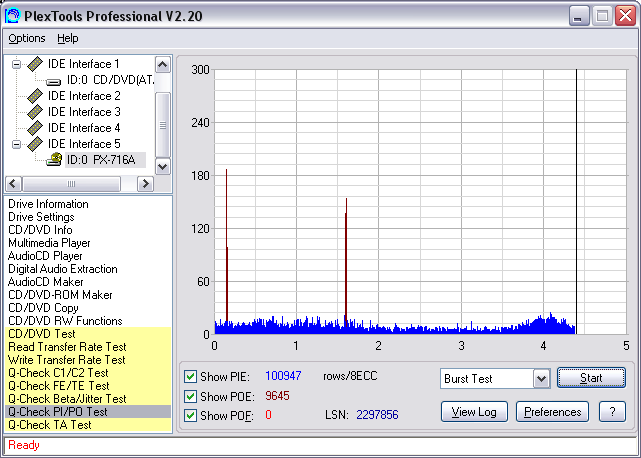Start the PI/PO test
The image size is (641, 458).
pyautogui.click(x=591, y=378)
